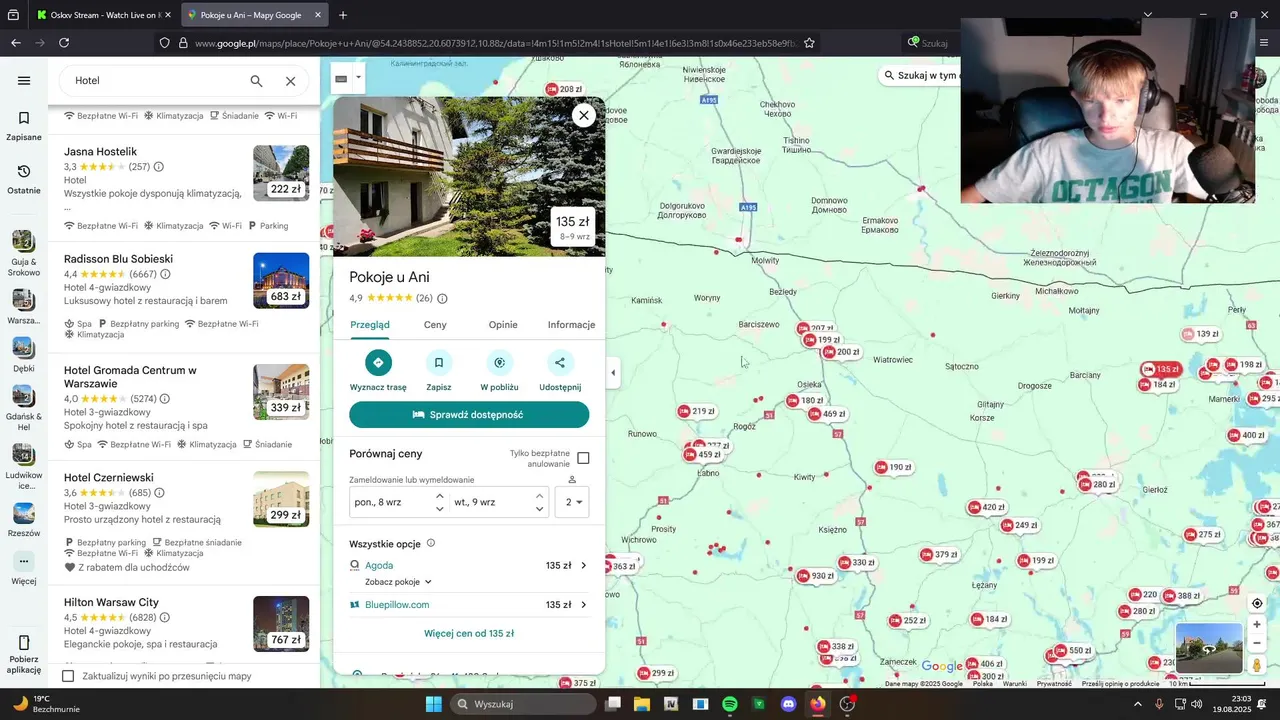
Task: Open dropdown beside the keyboard icon on map
Action: pos(358,78)
